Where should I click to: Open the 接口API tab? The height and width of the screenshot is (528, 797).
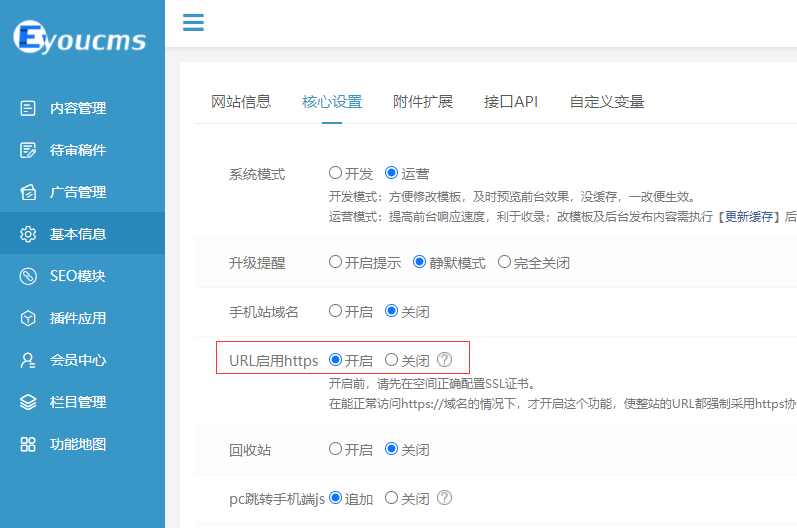(510, 102)
